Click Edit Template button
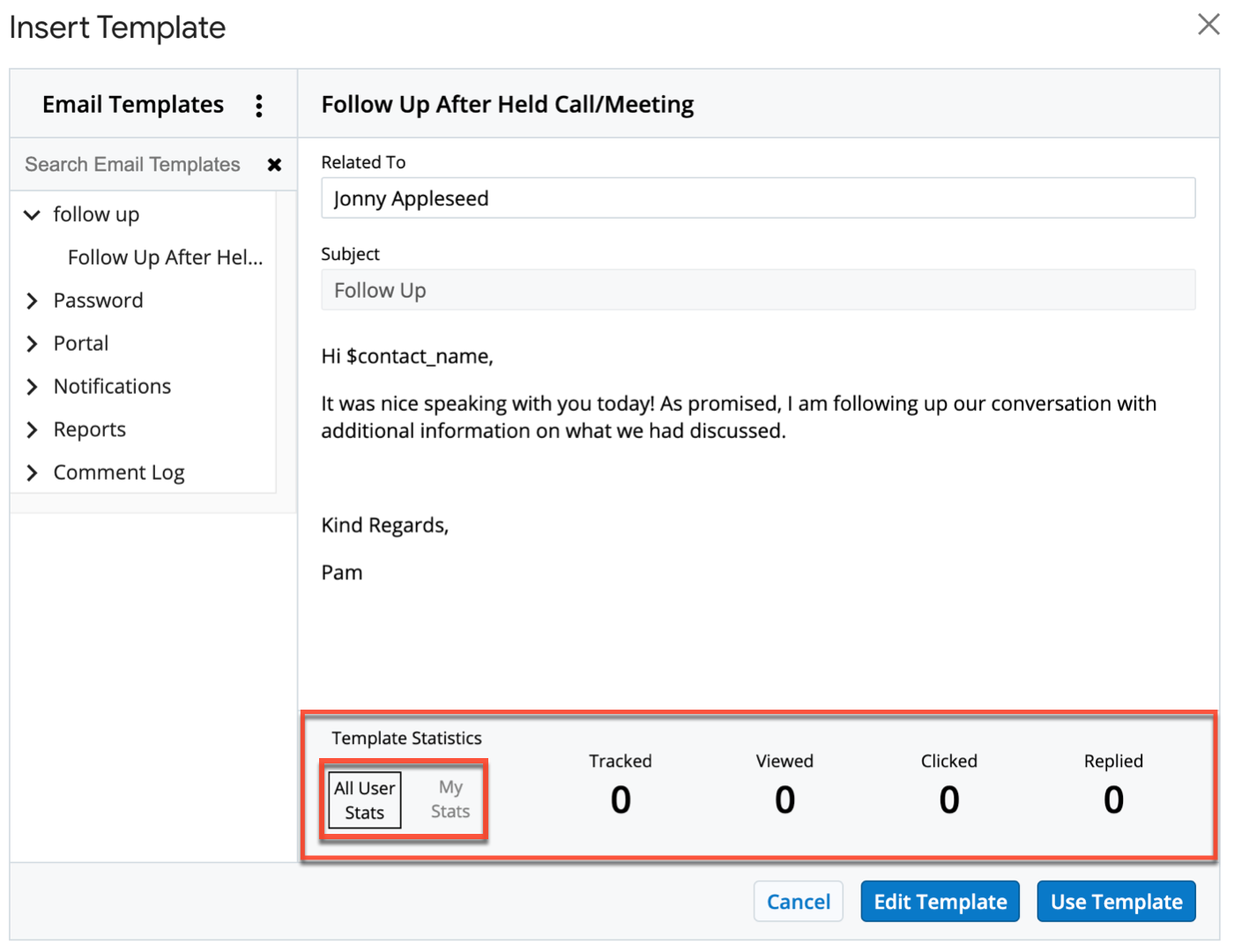This screenshot has width=1234, height=952. tap(940, 902)
